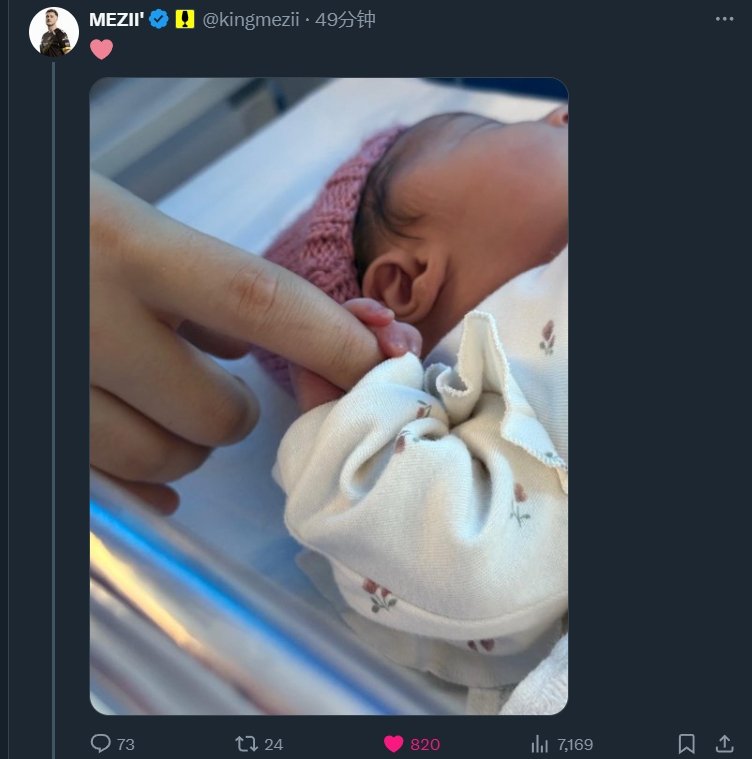
Task: Open the 49分钟 timestamp link
Action: pos(345,20)
